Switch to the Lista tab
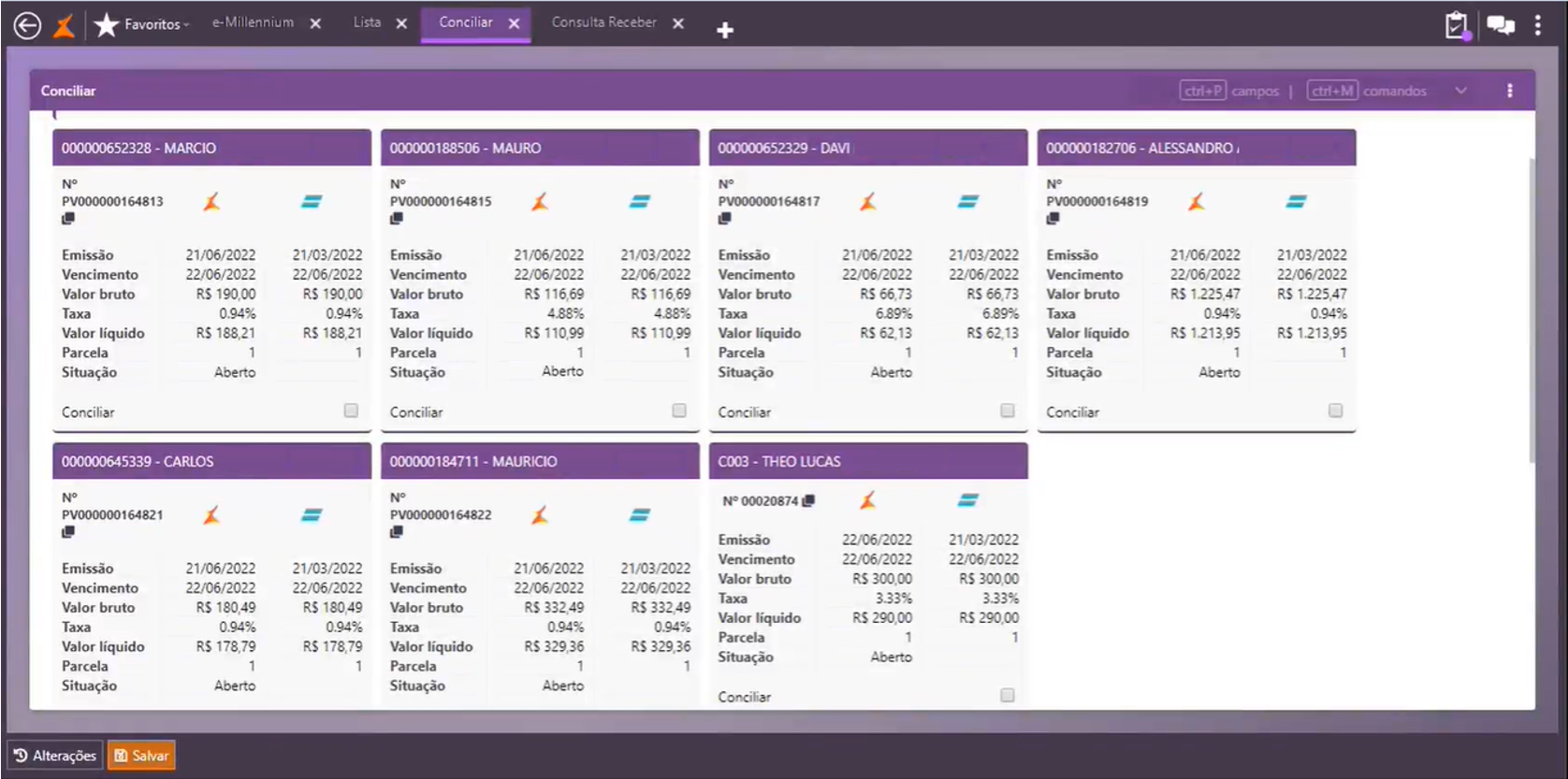The height and width of the screenshot is (779, 1568). [367, 22]
